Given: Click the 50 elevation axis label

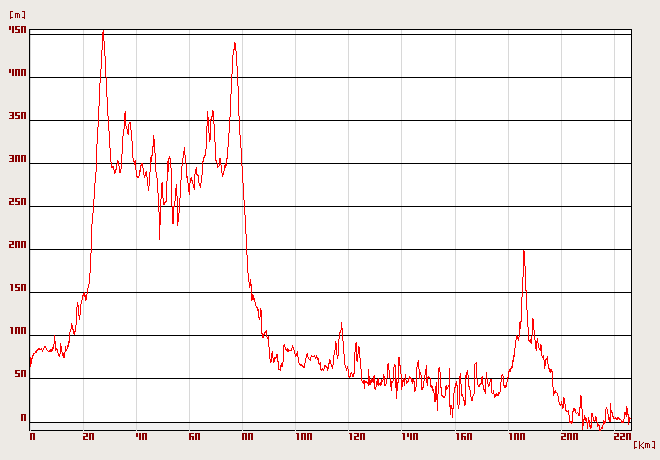Looking at the screenshot, I should click(20, 376).
